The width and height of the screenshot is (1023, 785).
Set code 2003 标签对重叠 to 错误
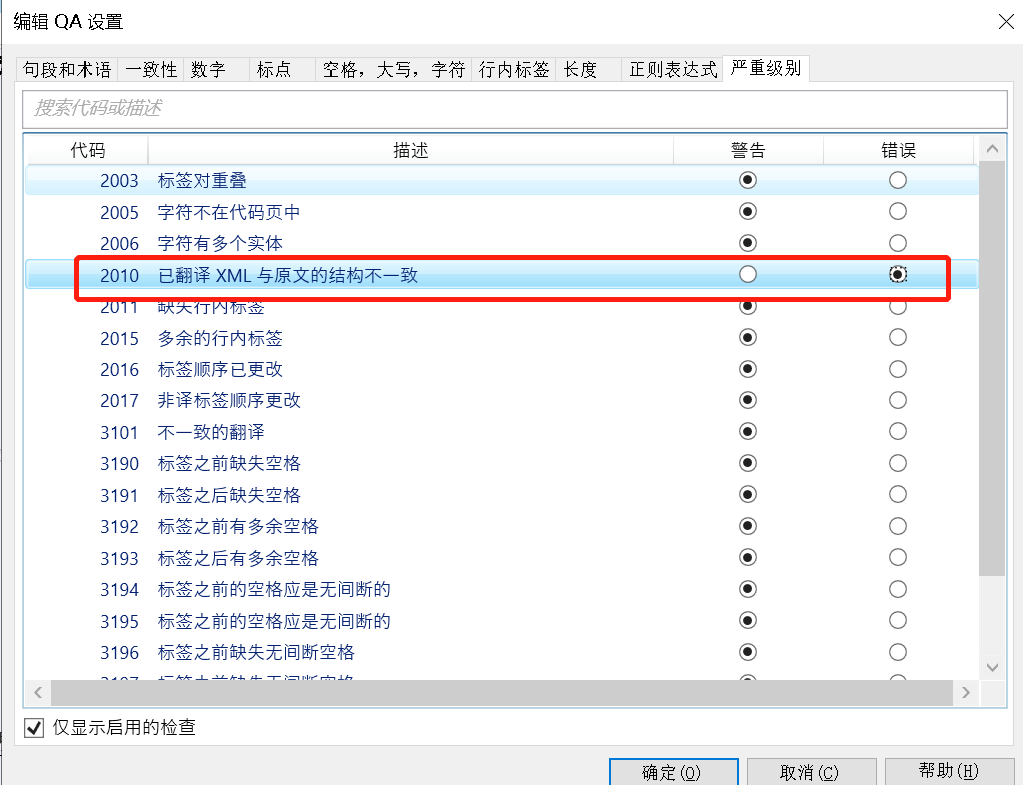[898, 180]
